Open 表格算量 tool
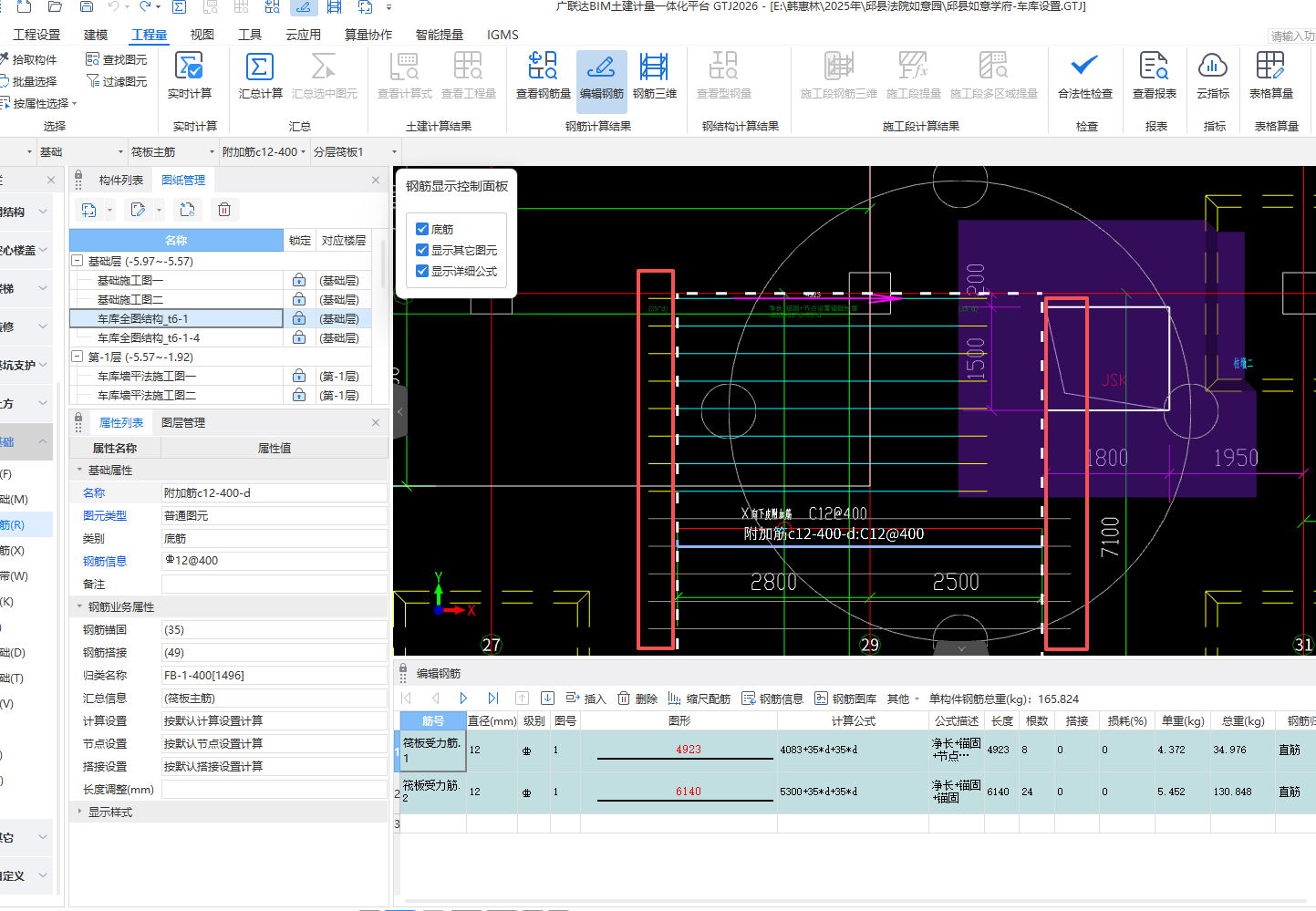Viewport: 1316px width, 911px height. [x=1270, y=76]
